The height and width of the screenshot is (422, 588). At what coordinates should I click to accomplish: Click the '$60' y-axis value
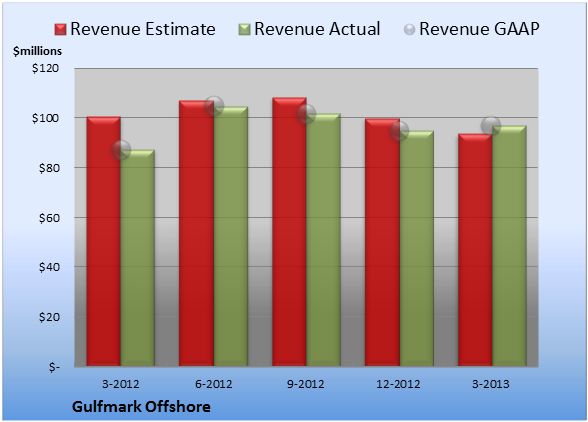pos(49,218)
